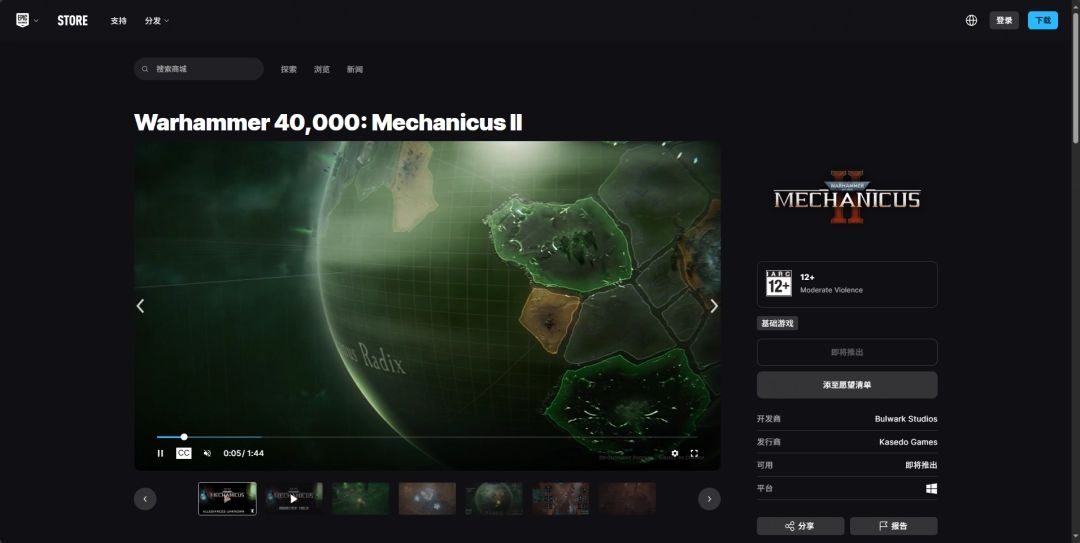The height and width of the screenshot is (543, 1080).
Task: Open the globe language selector
Action: [971, 20]
